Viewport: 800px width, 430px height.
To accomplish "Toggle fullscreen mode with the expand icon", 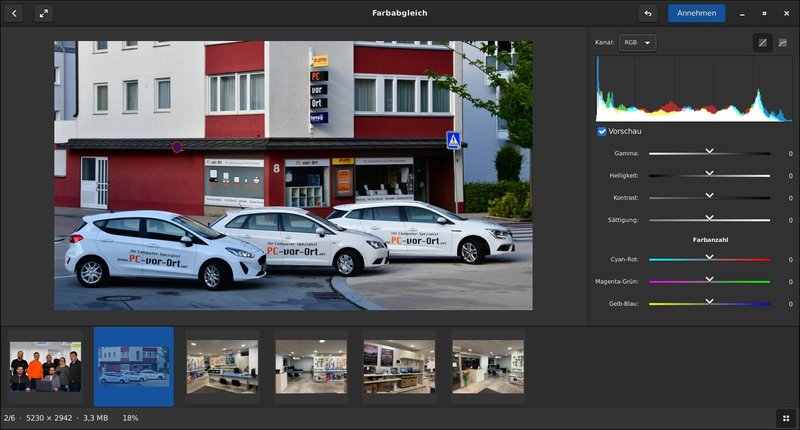I will click(44, 13).
